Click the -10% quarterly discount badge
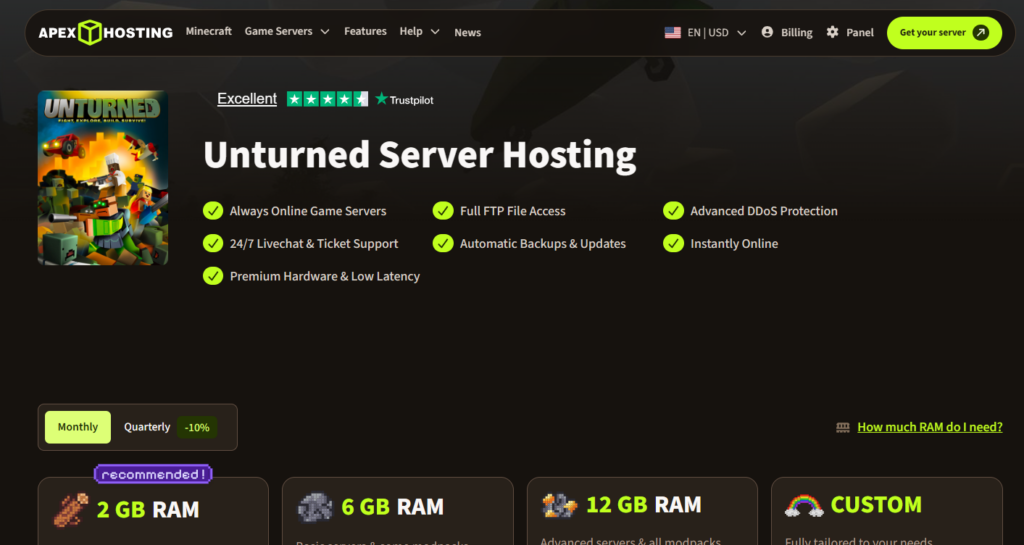This screenshot has height=545, width=1024. tap(197, 428)
